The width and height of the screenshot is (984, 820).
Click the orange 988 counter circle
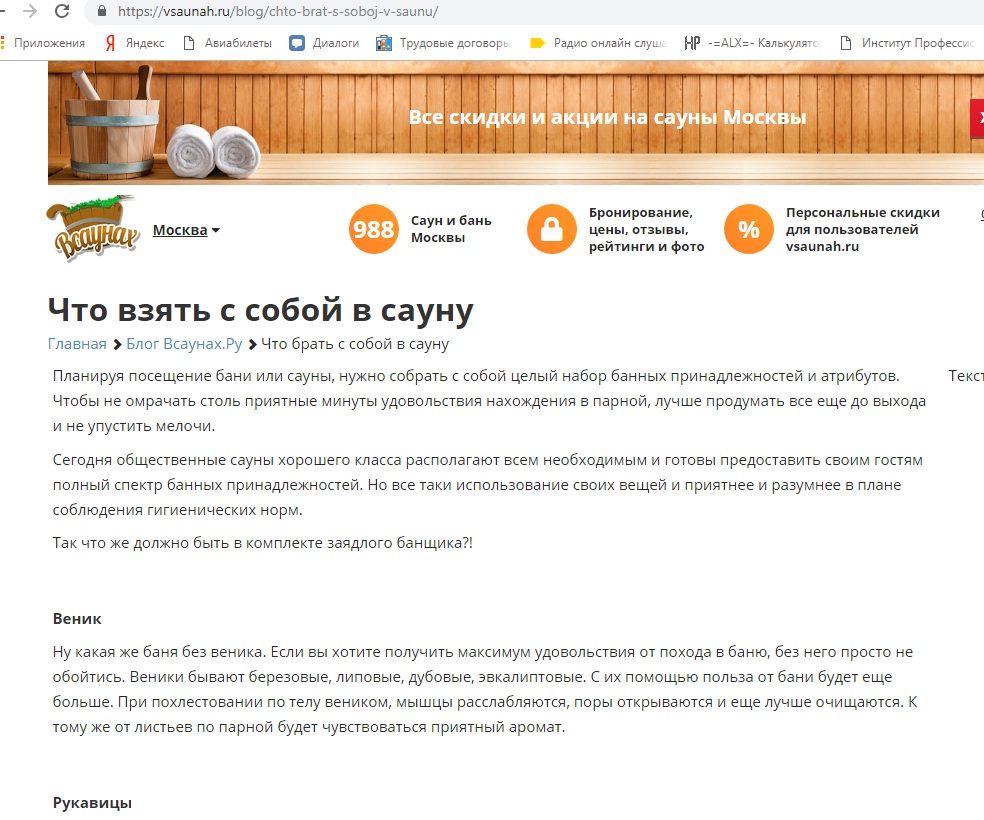pos(373,229)
